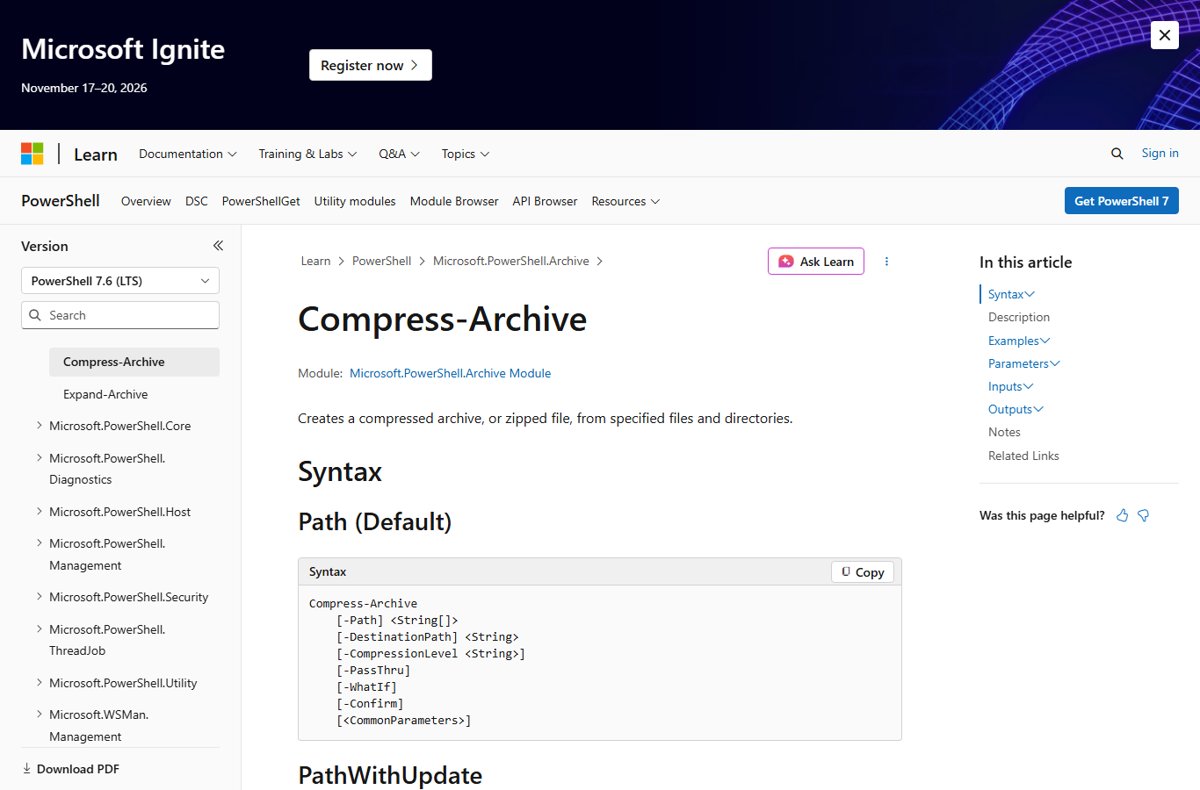1200x790 pixels.
Task: Jump to Related Links in article nav
Action: click(1023, 455)
